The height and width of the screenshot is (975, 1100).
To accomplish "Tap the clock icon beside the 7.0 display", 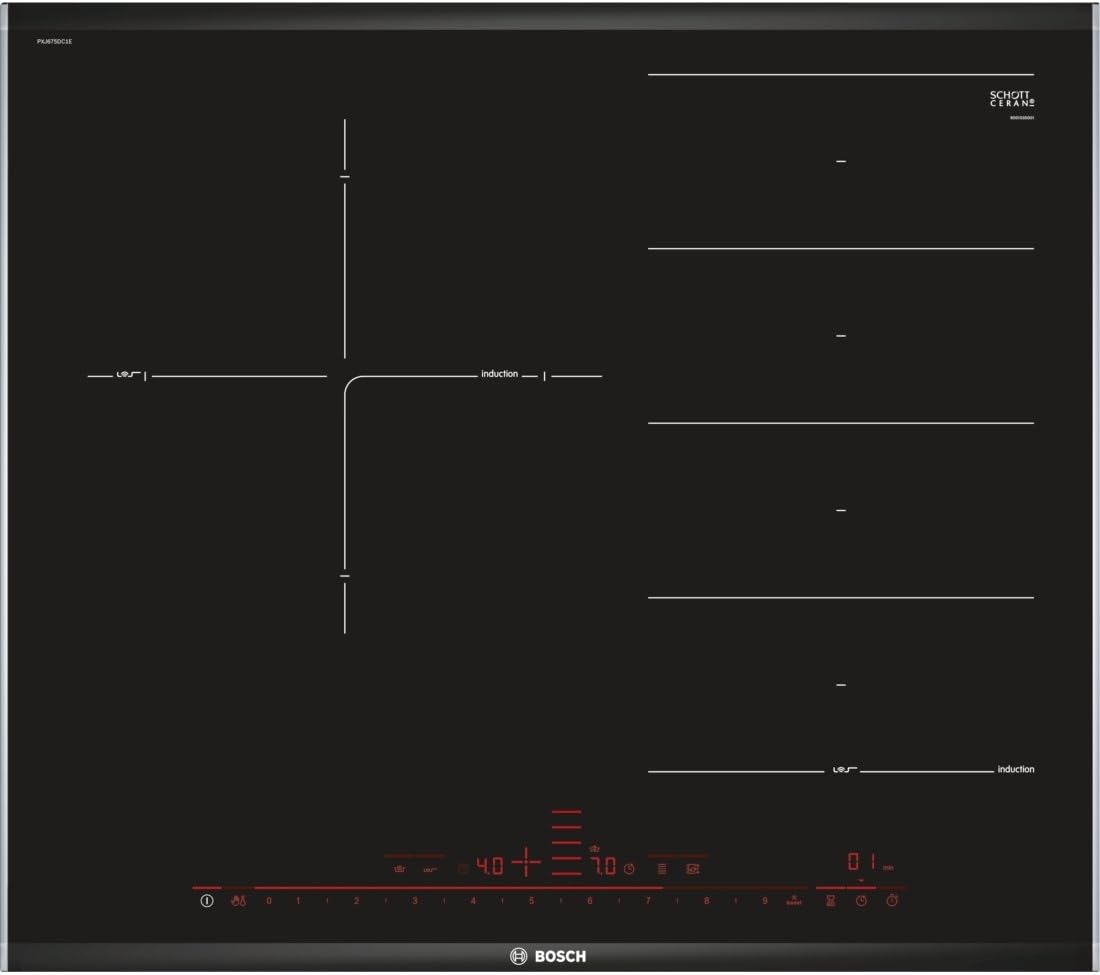I will pyautogui.click(x=628, y=869).
